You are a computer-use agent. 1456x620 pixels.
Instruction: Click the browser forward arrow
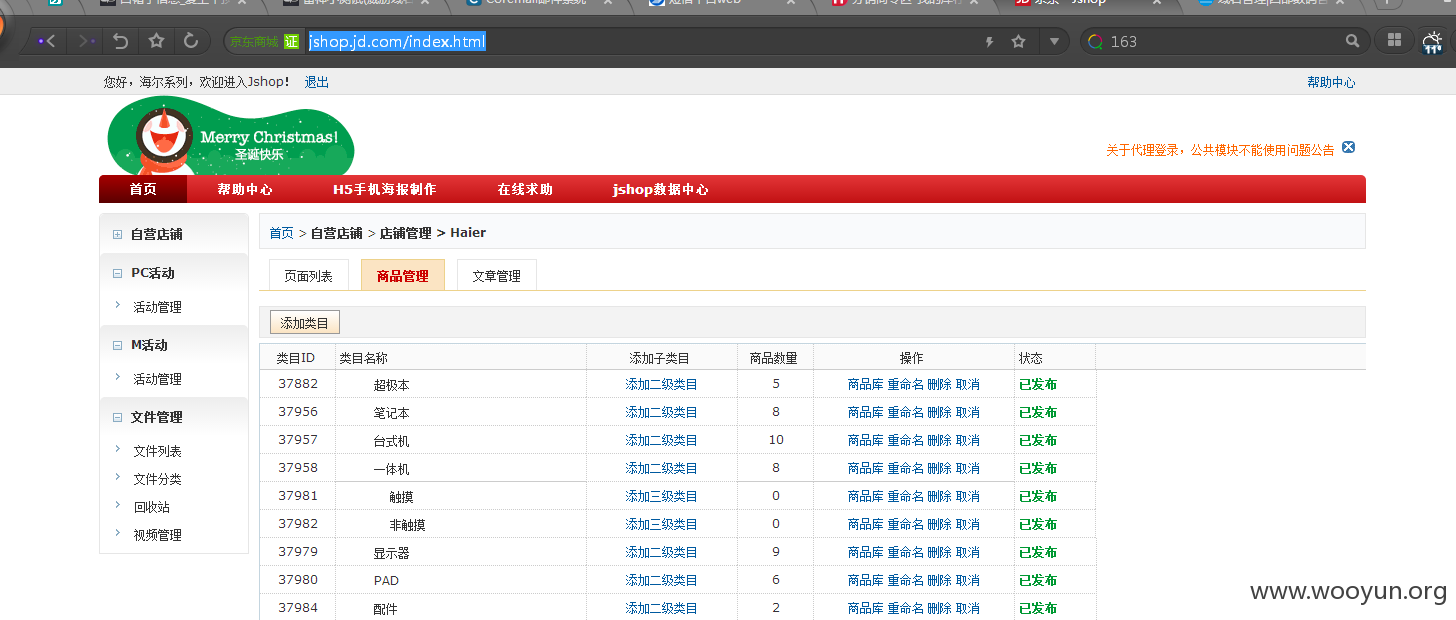(x=87, y=41)
